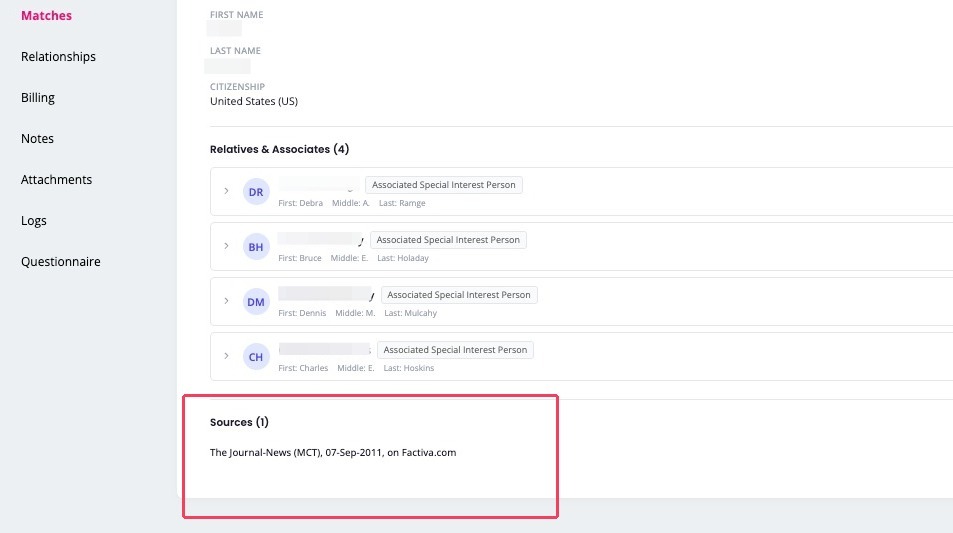Open The Journal-News Factiva source entry

pyautogui.click(x=333, y=453)
